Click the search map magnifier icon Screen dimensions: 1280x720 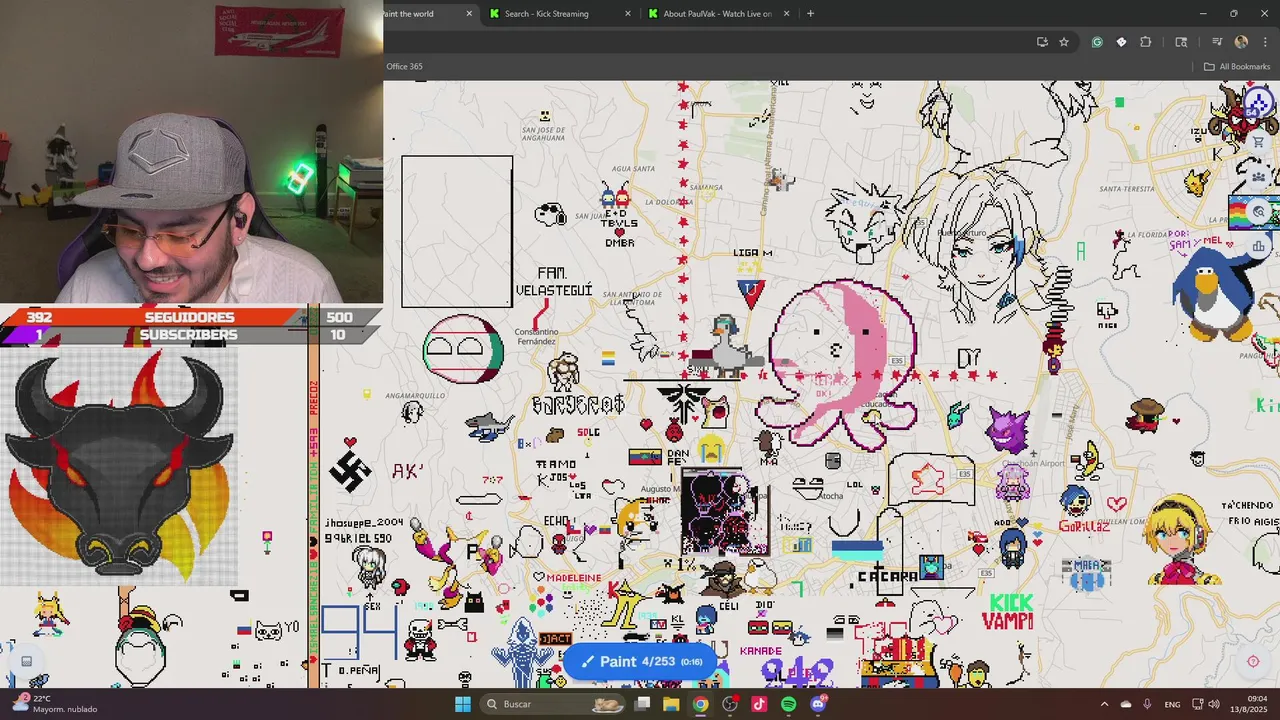1259,211
